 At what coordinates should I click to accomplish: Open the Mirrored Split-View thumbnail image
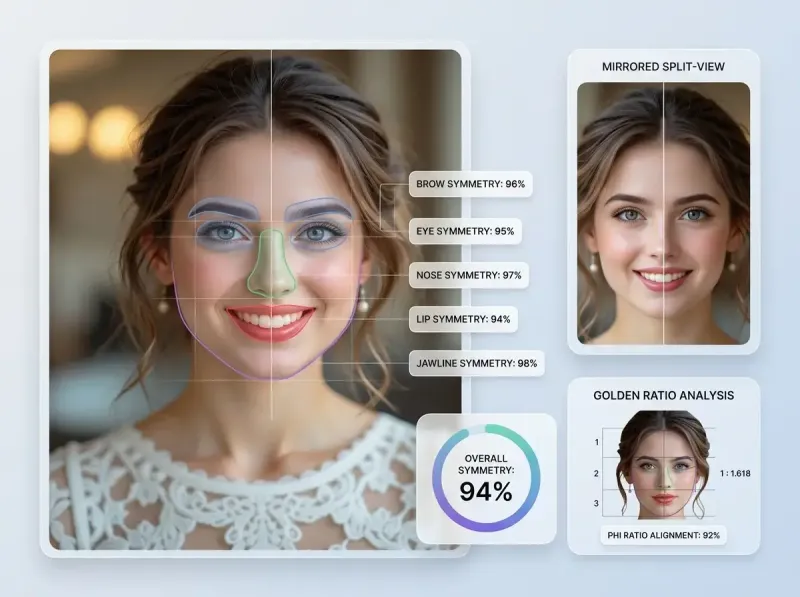pyautogui.click(x=663, y=213)
